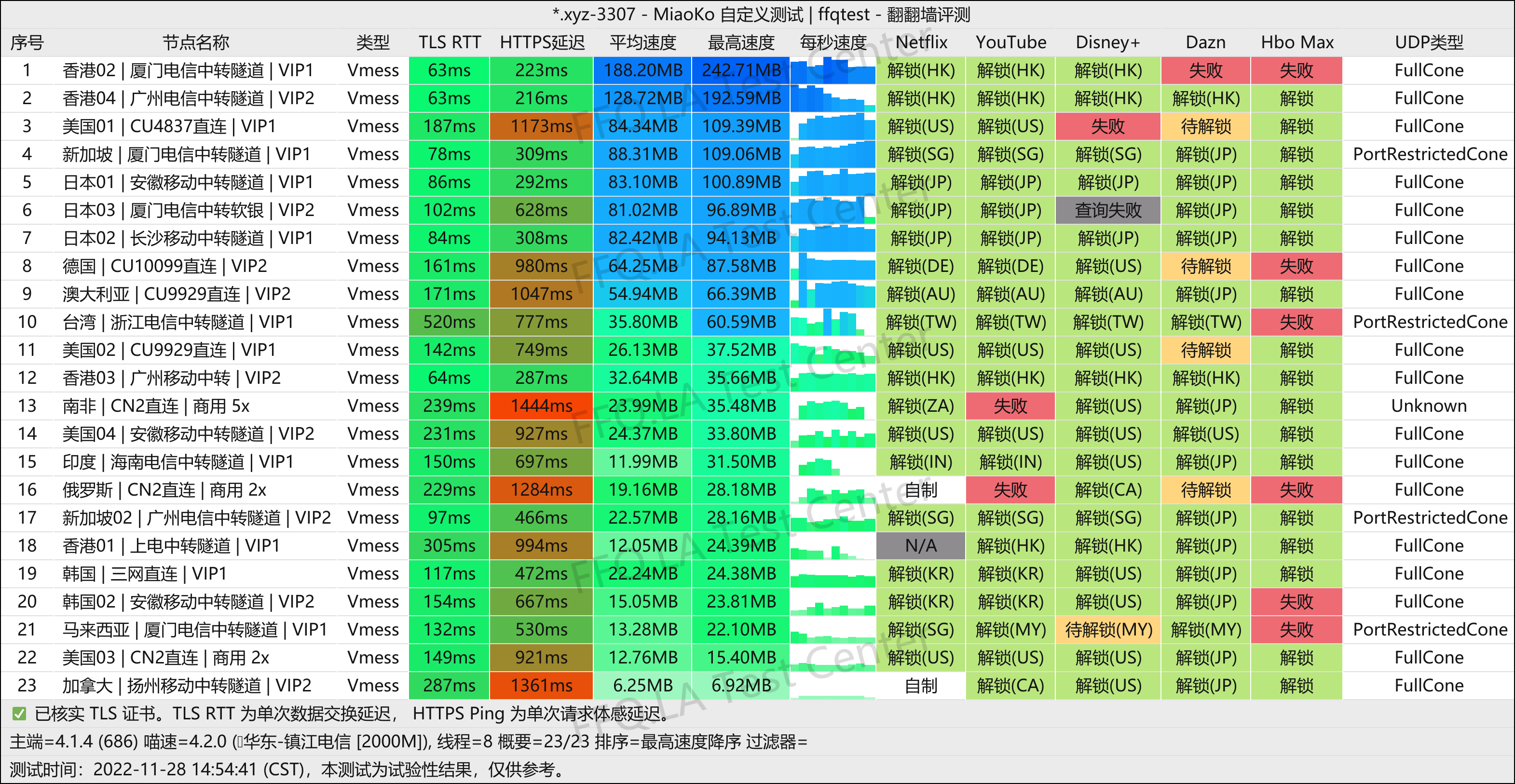Viewport: 1515px width, 784px height.
Task: Click the gray 查询失败 Disney+ cell
Action: pos(1108,210)
